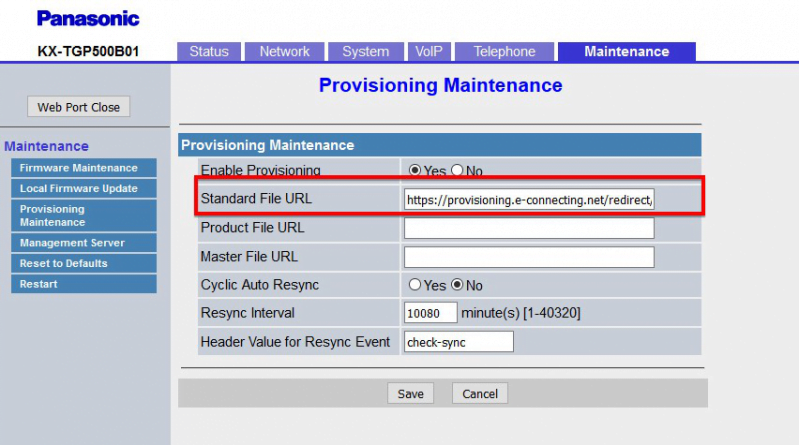The width and height of the screenshot is (799, 446).
Task: Click the blue Provisioning Maintenance section header
Action: pos(440,145)
